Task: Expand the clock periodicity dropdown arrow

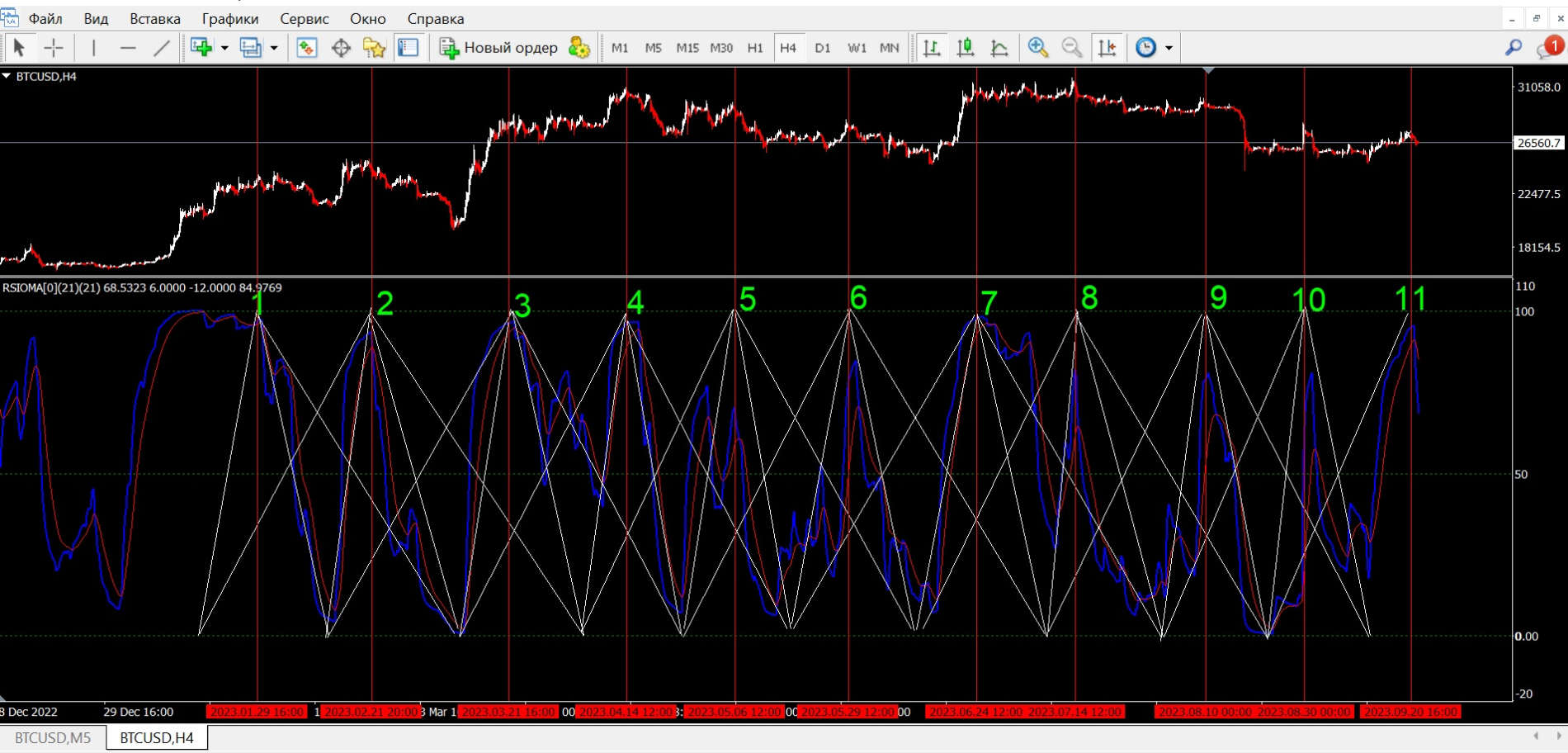Action: coord(1169,48)
